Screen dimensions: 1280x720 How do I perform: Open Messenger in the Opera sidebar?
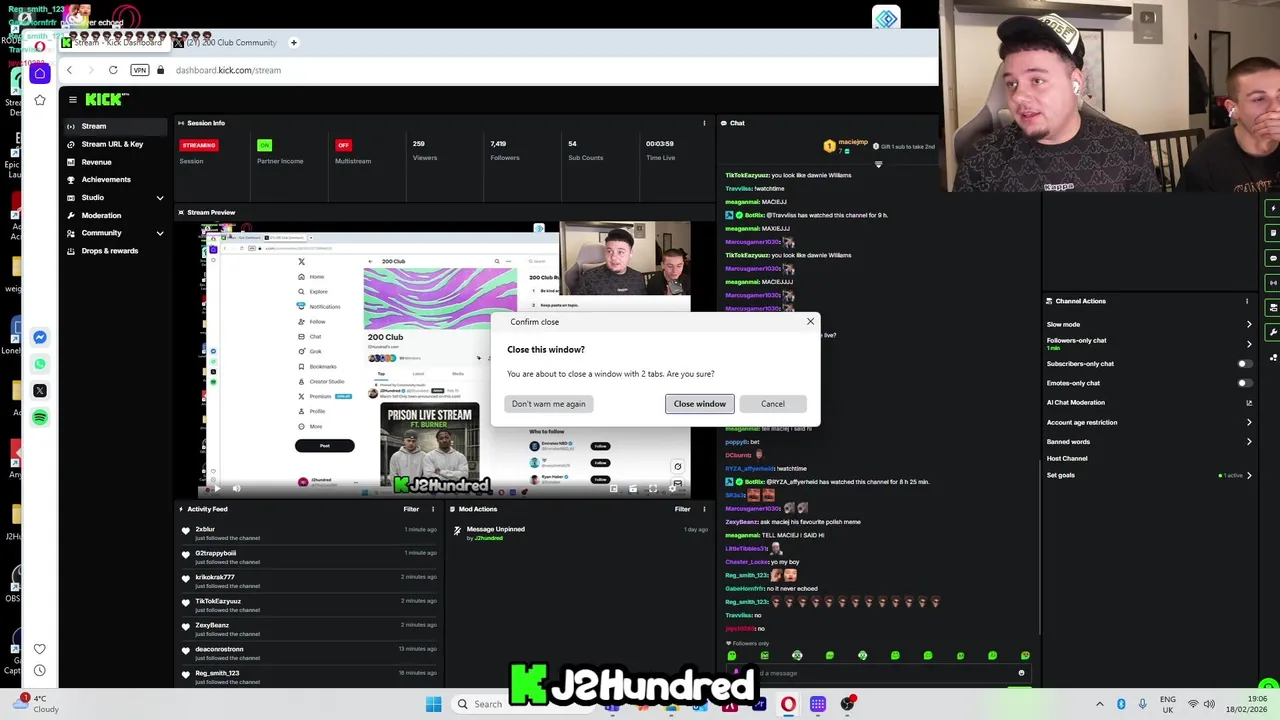(40, 337)
